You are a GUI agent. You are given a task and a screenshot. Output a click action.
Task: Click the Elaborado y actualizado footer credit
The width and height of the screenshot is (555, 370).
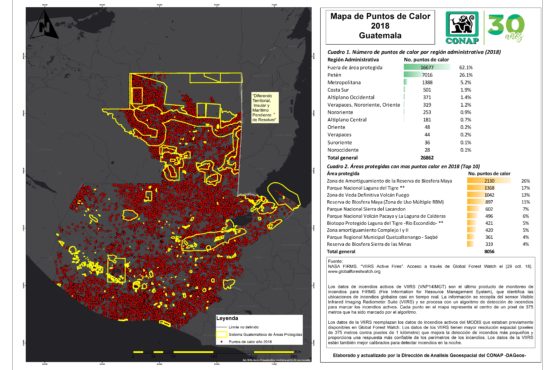[x=429, y=355]
